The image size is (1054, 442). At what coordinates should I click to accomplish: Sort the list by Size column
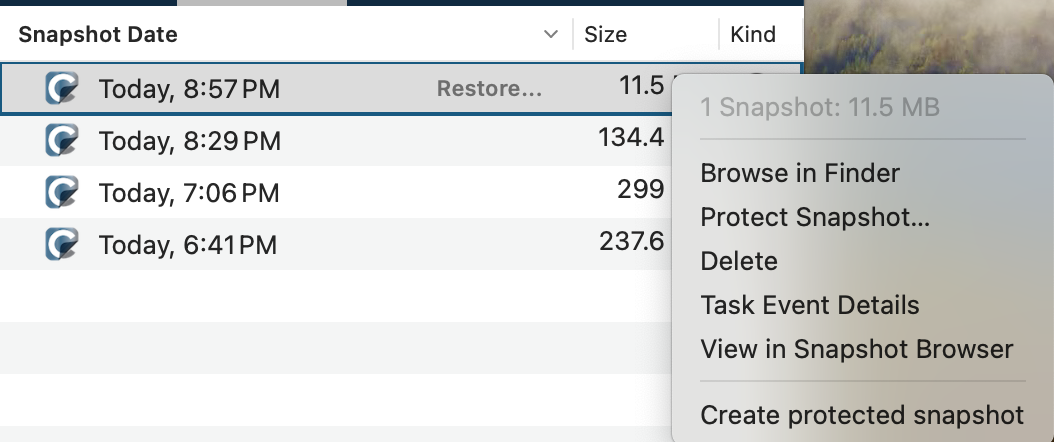point(605,35)
